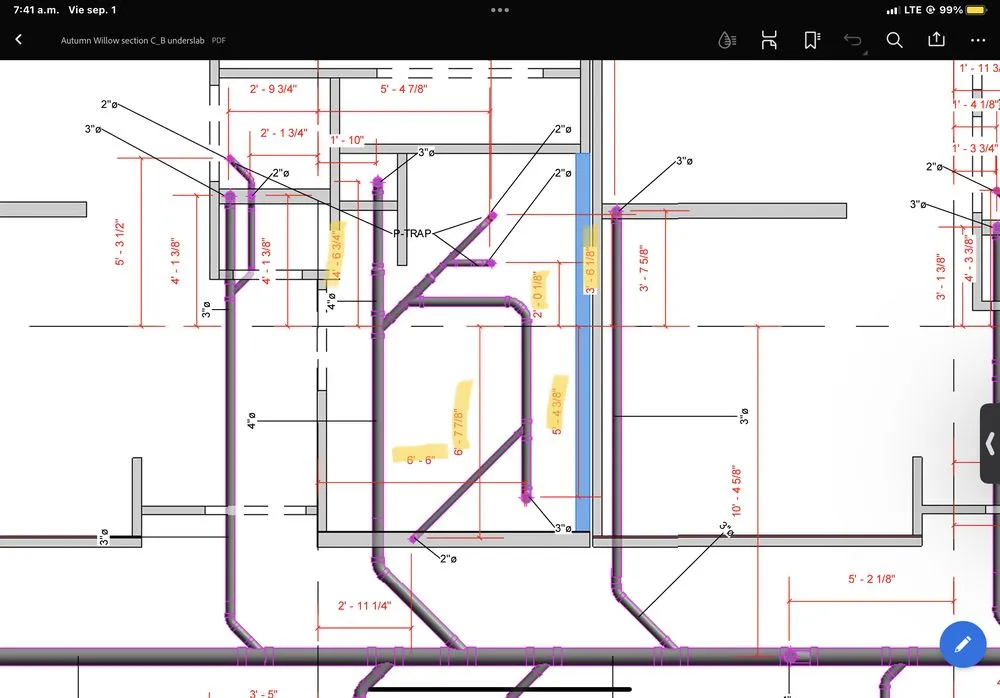Open multitasking dots at top center
This screenshot has height=698, width=1000.
500,10
